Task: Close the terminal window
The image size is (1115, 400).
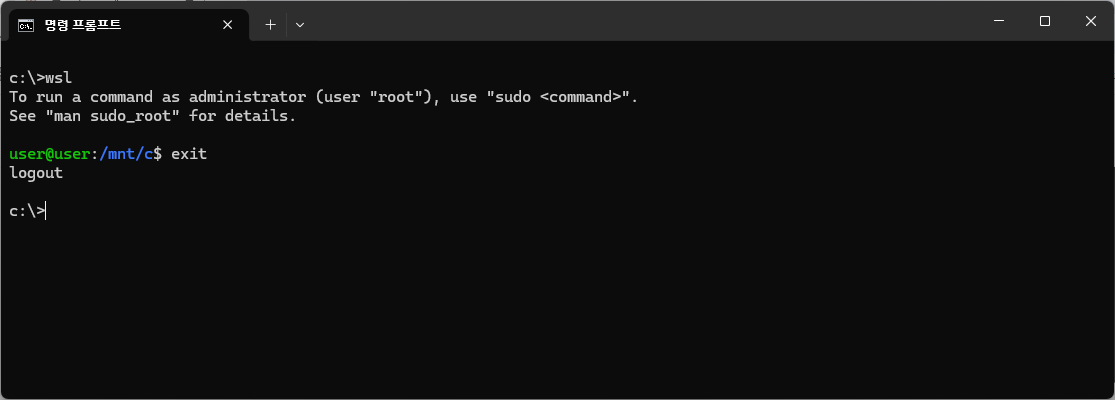Action: point(1091,21)
